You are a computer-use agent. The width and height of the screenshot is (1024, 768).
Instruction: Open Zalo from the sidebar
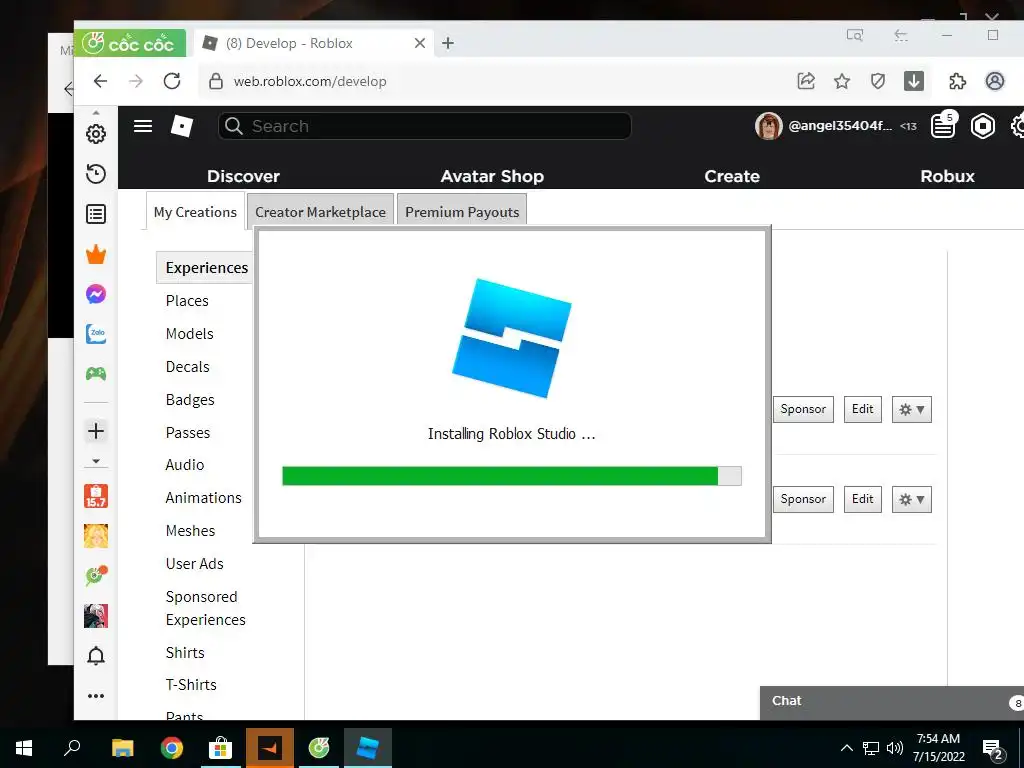96,334
